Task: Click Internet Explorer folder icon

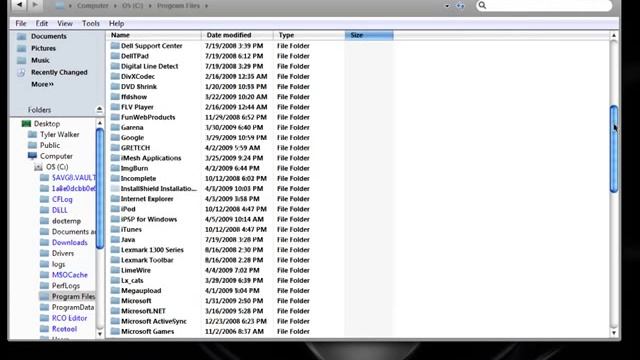Action: (115, 199)
